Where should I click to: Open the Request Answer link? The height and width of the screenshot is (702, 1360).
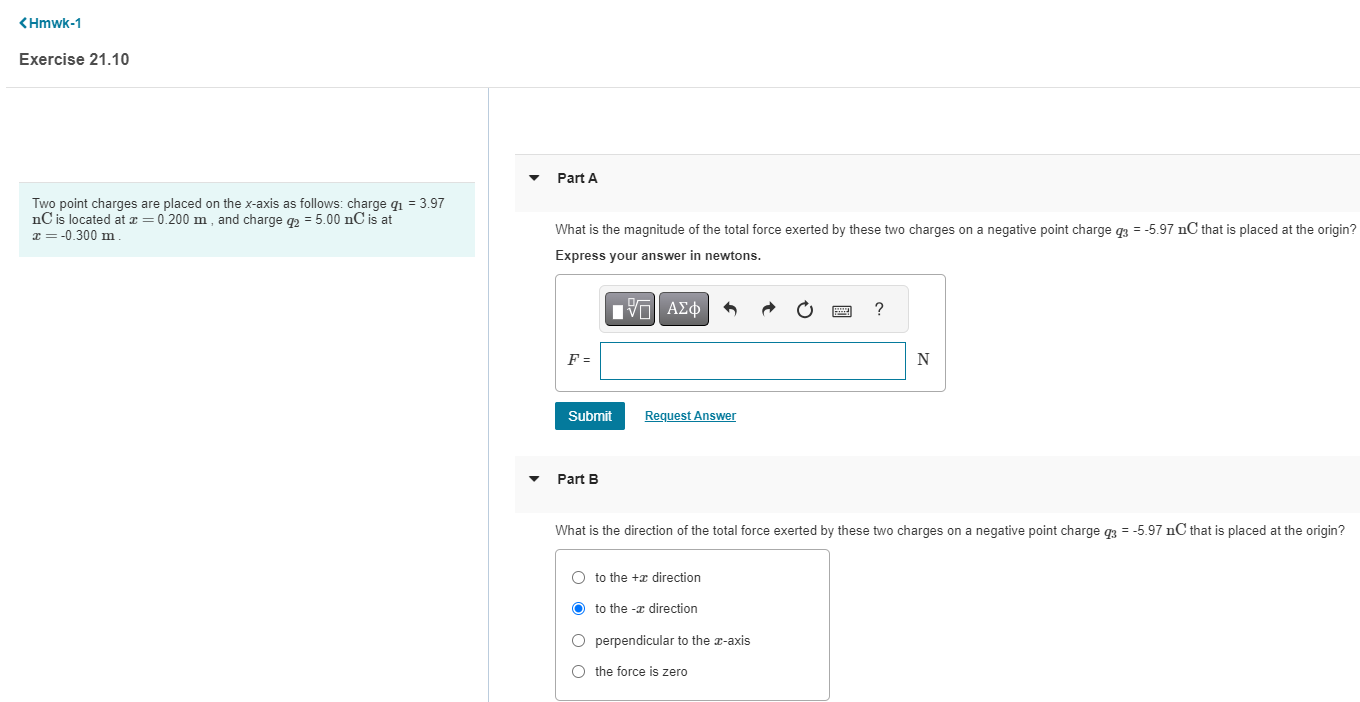click(690, 415)
